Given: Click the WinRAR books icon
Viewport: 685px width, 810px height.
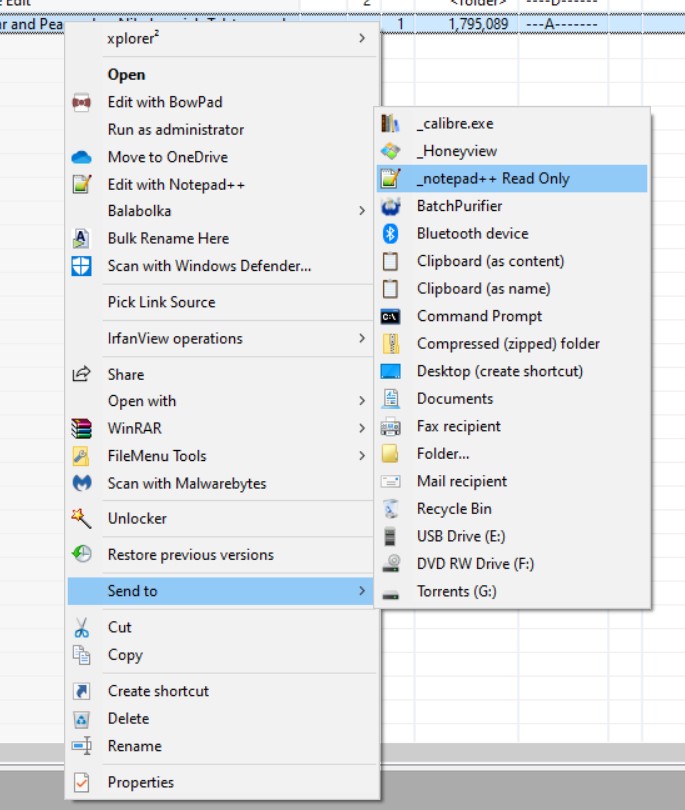Looking at the screenshot, I should coord(81,428).
